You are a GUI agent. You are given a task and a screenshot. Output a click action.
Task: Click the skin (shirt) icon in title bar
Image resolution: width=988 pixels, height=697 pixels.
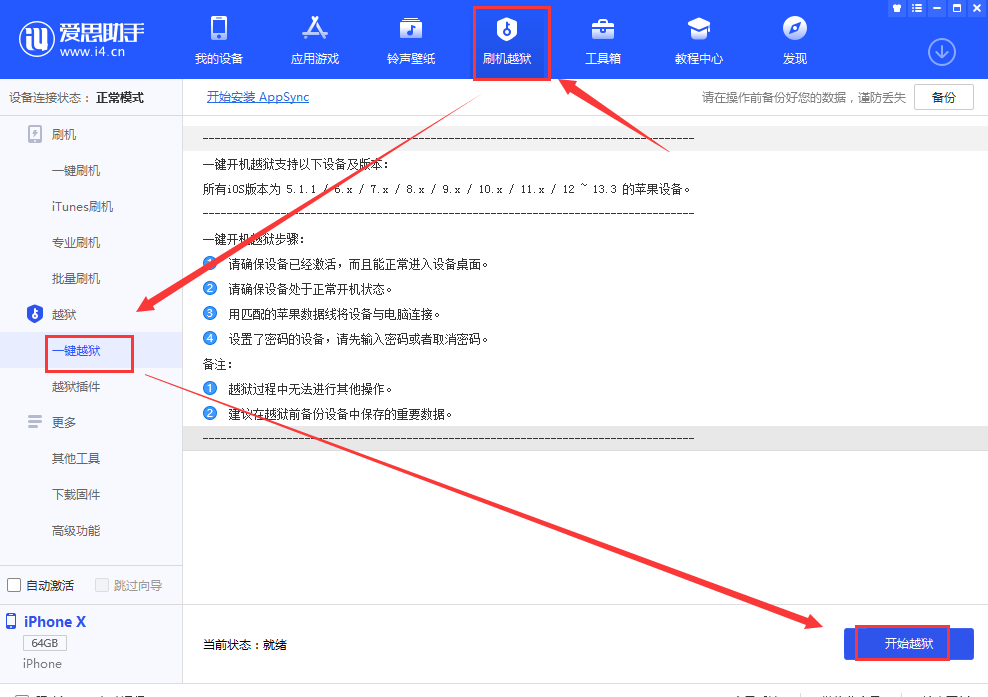click(895, 8)
